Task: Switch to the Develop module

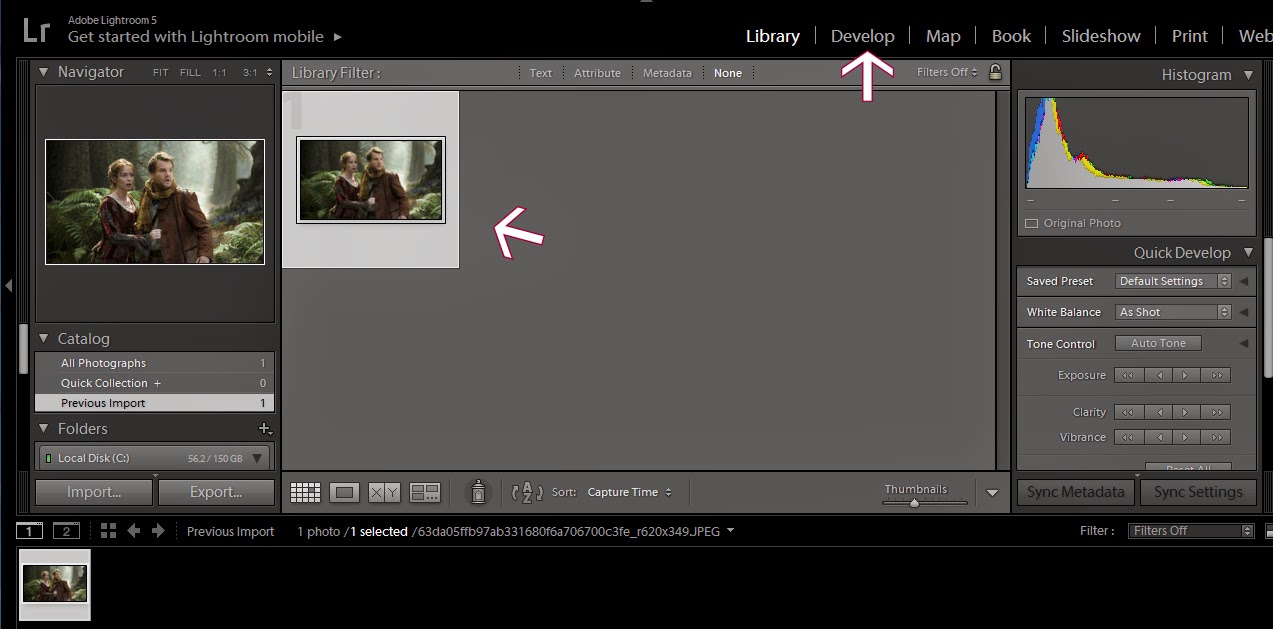Action: [862, 36]
